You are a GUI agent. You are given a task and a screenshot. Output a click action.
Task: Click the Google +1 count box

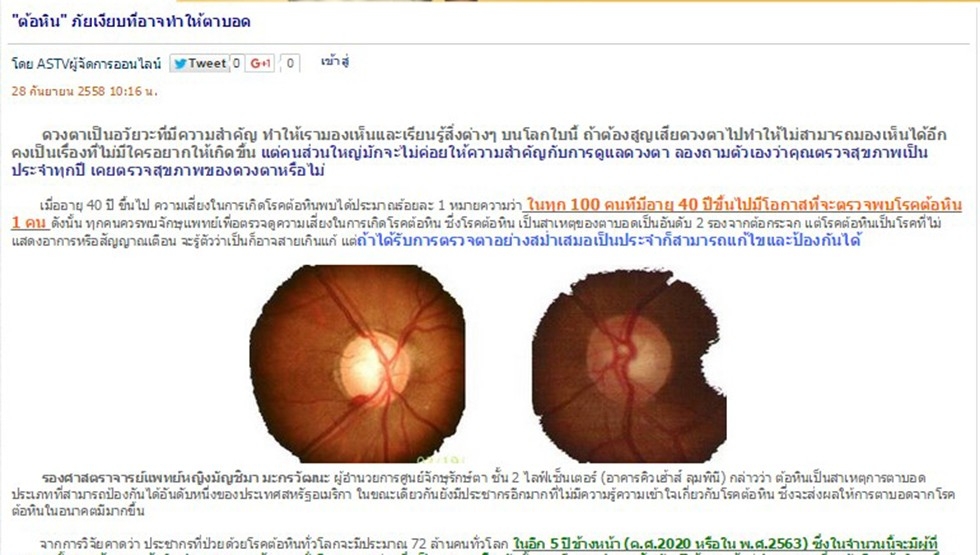tap(290, 63)
